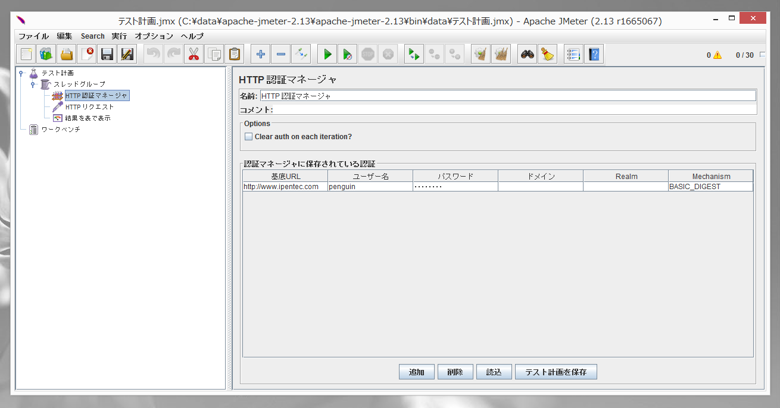Click the Realm column header
This screenshot has height=408, width=780.
coord(626,176)
